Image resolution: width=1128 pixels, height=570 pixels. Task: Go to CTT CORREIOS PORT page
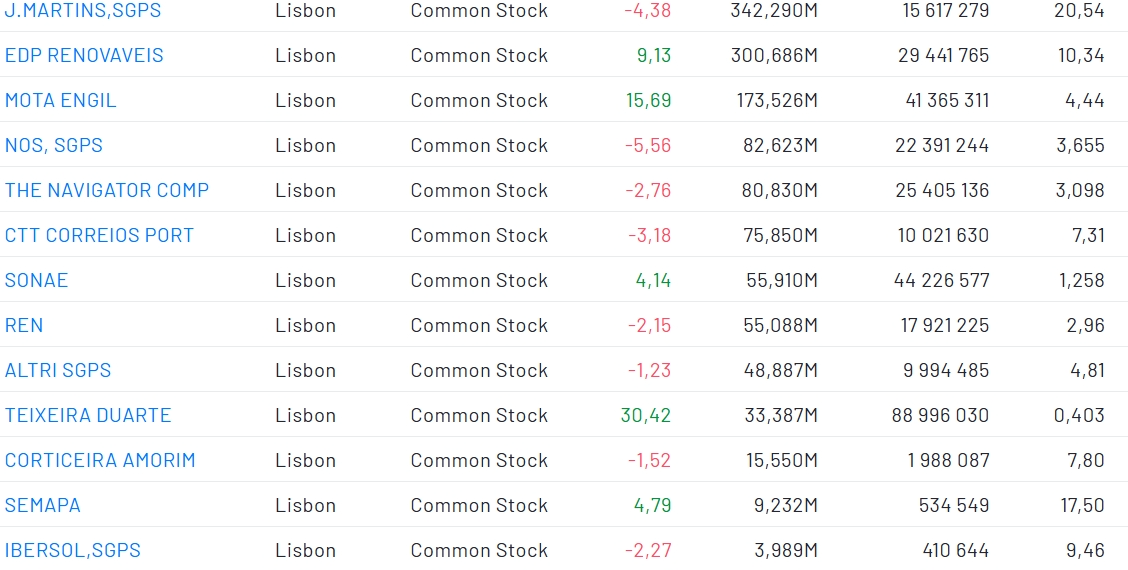coord(99,236)
